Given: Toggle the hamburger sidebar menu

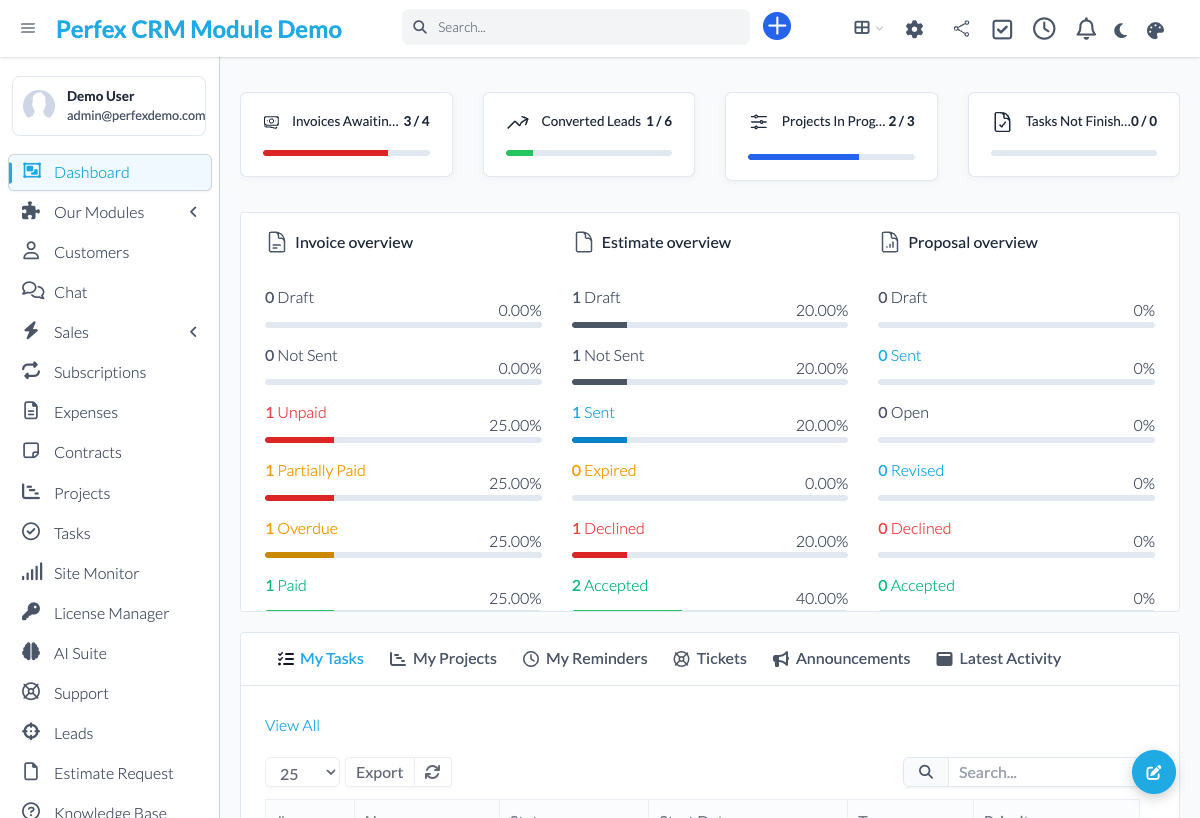Looking at the screenshot, I should tap(28, 28).
